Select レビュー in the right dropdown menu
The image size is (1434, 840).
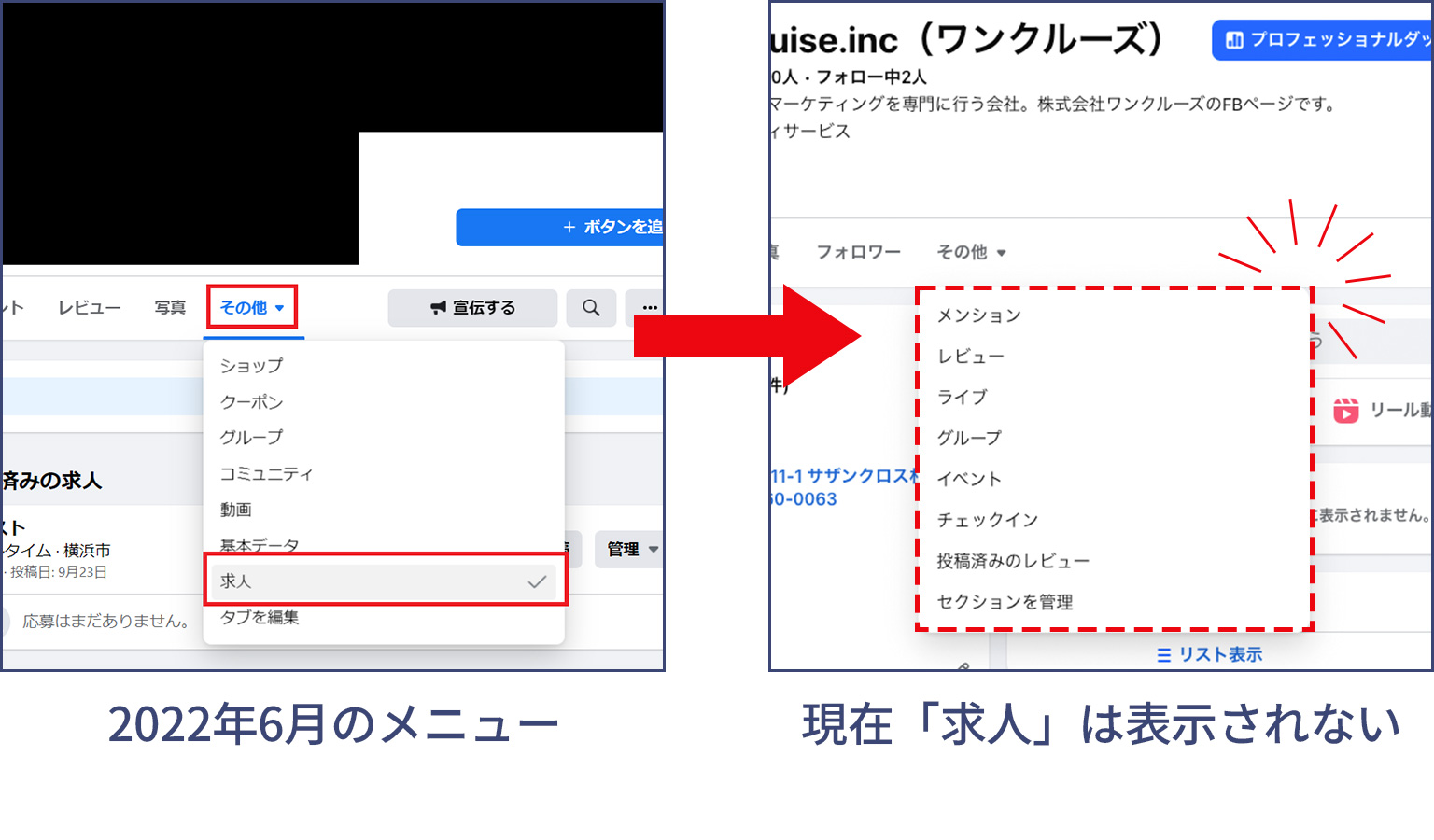(x=971, y=357)
